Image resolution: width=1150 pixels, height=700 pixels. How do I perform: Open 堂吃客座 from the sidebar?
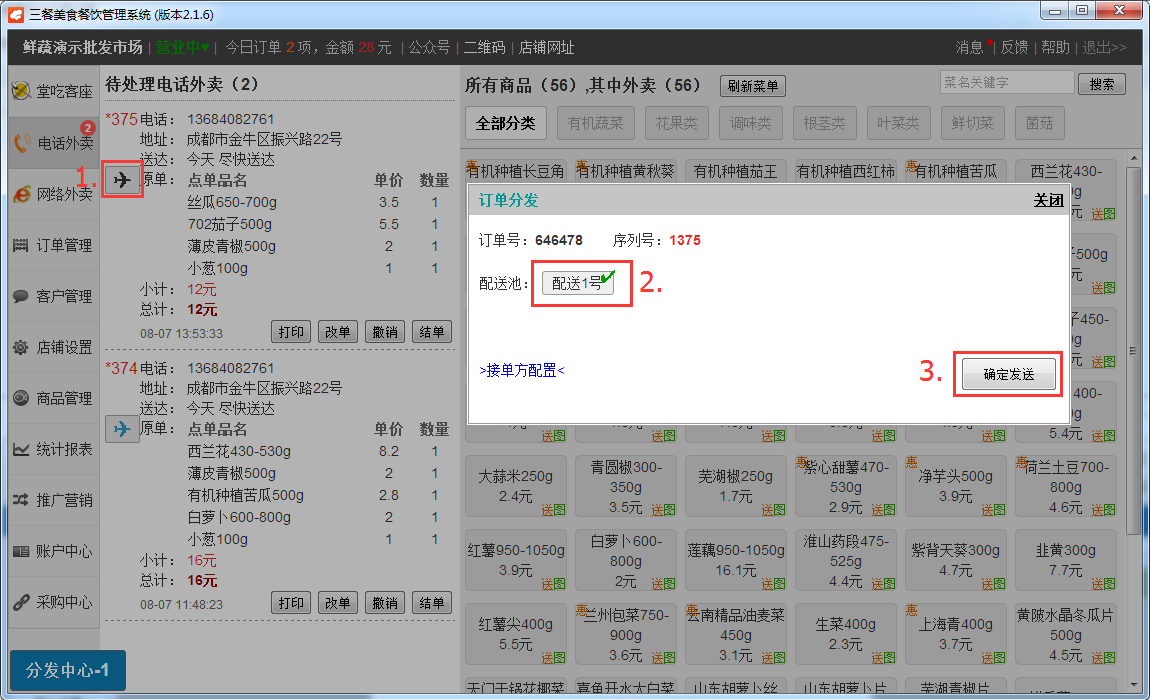(x=53, y=92)
